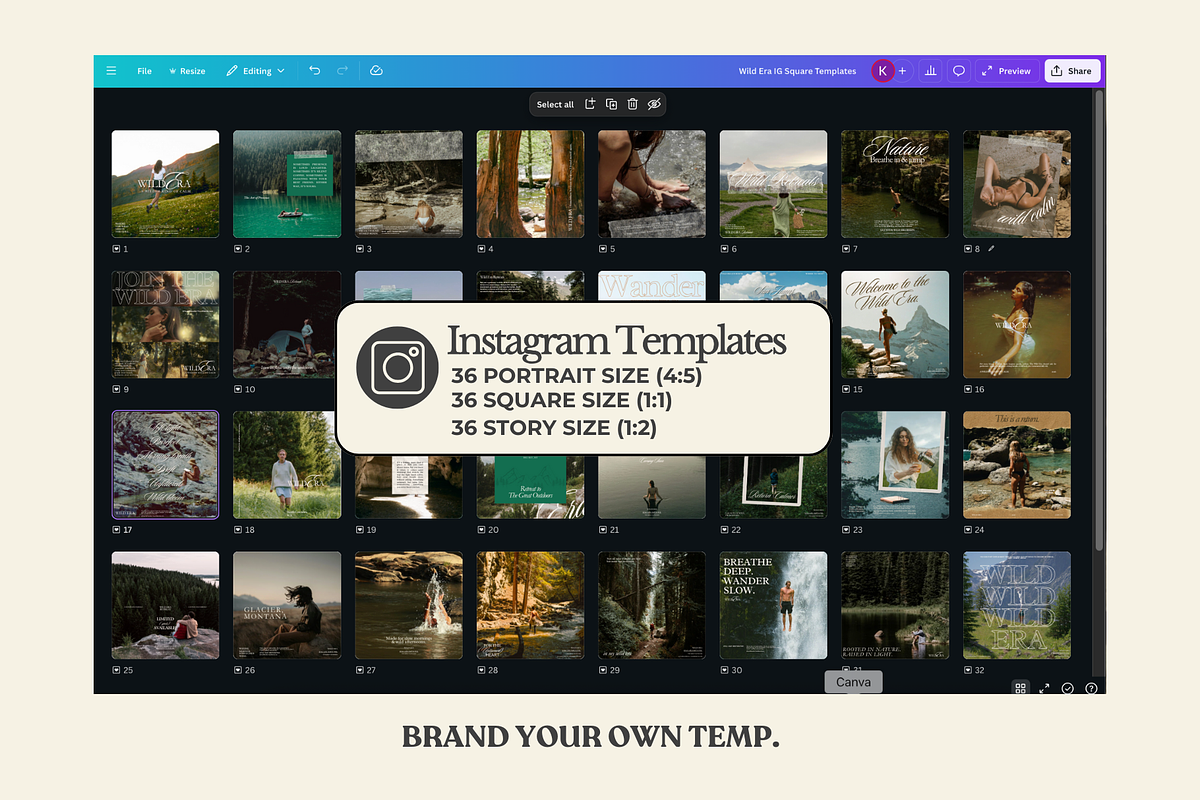The width and height of the screenshot is (1200, 800).
Task: Click the Redo arrow
Action: coord(343,71)
